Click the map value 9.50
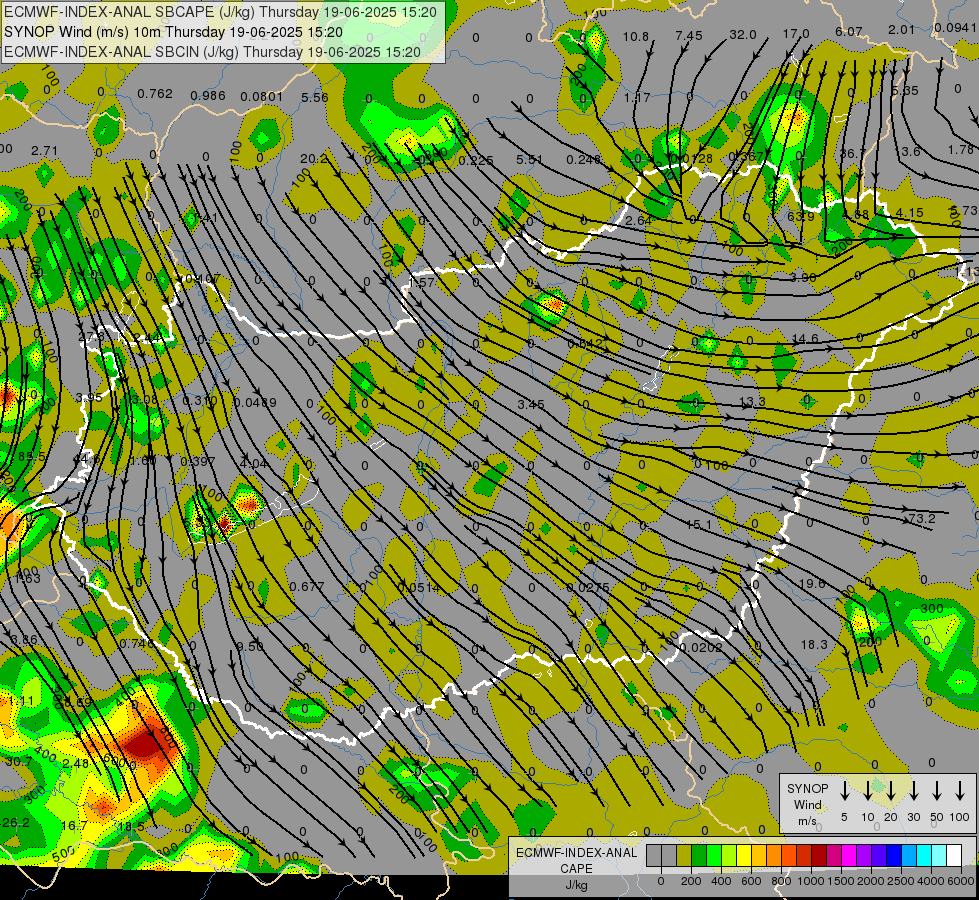This screenshot has height=900, width=979. tap(250, 647)
